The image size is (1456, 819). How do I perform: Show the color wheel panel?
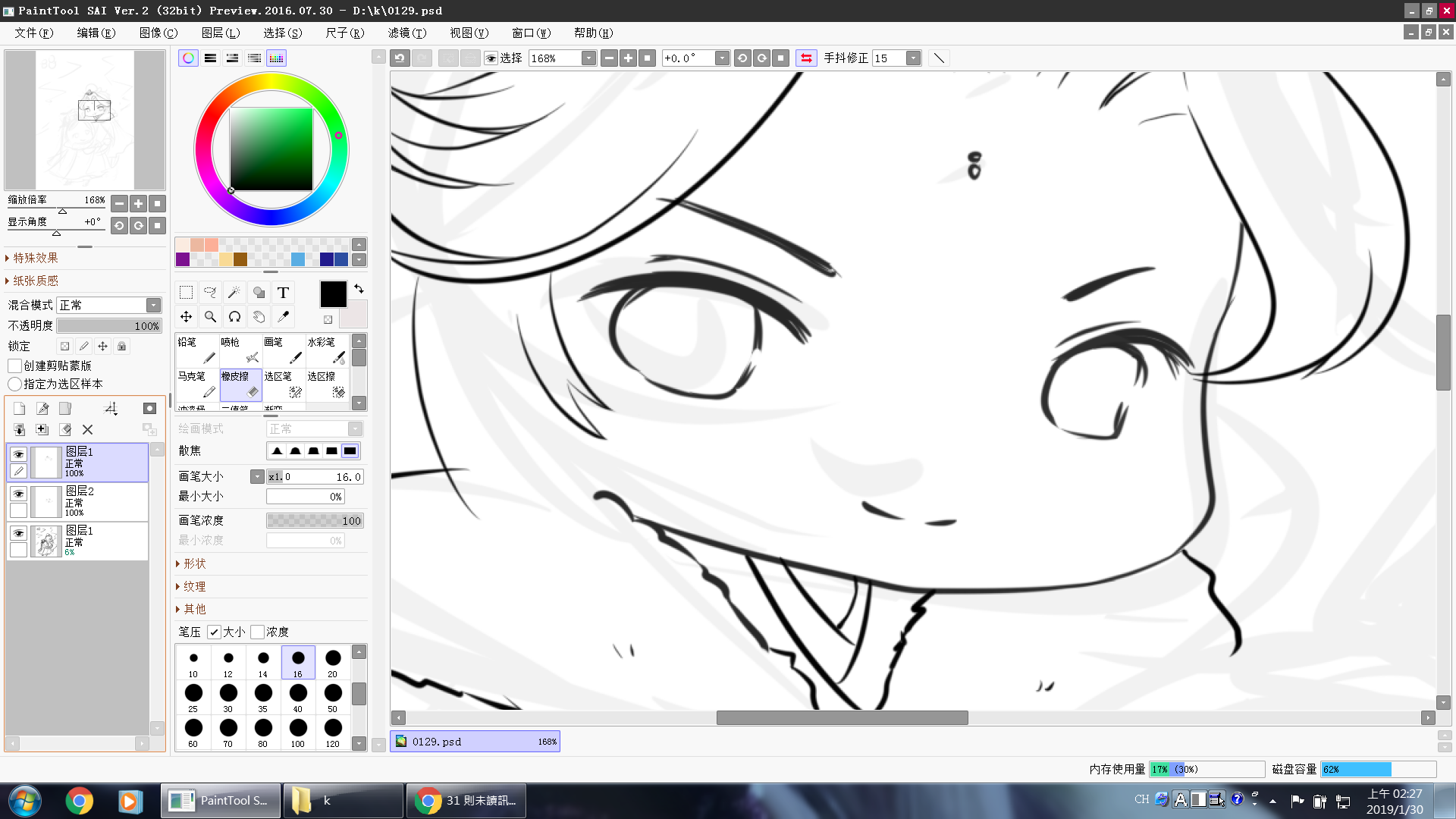pyautogui.click(x=188, y=58)
